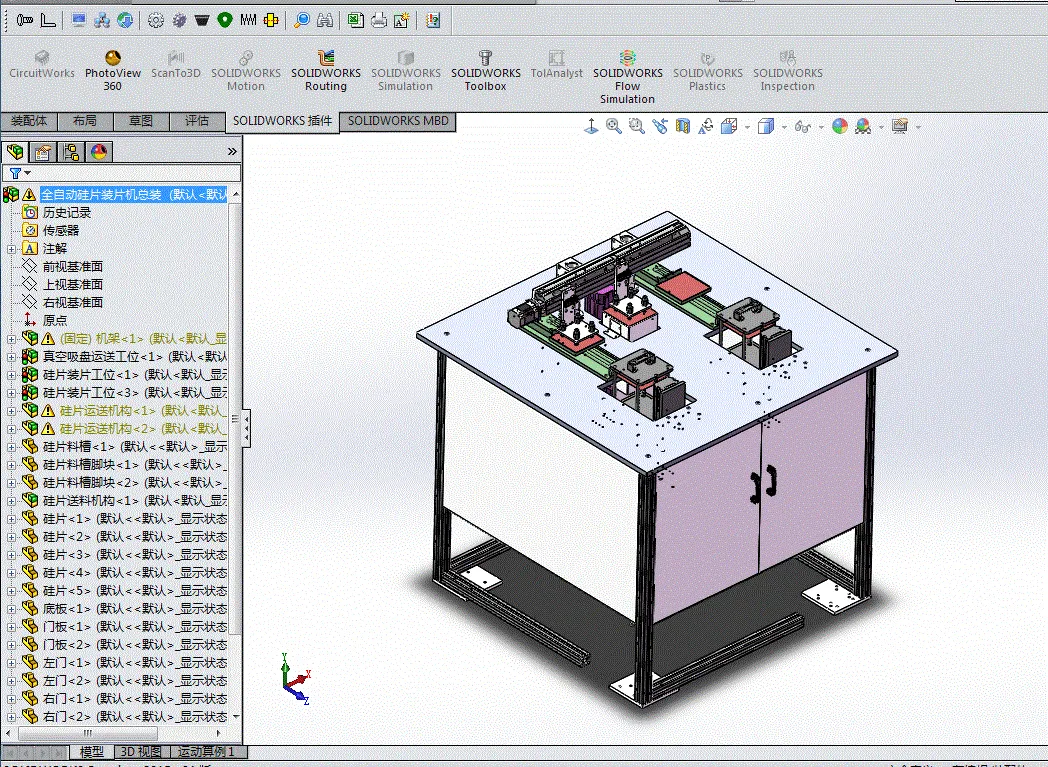Toggle the CircuitWorks add-in
The width and height of the screenshot is (1048, 767).
tap(41, 64)
